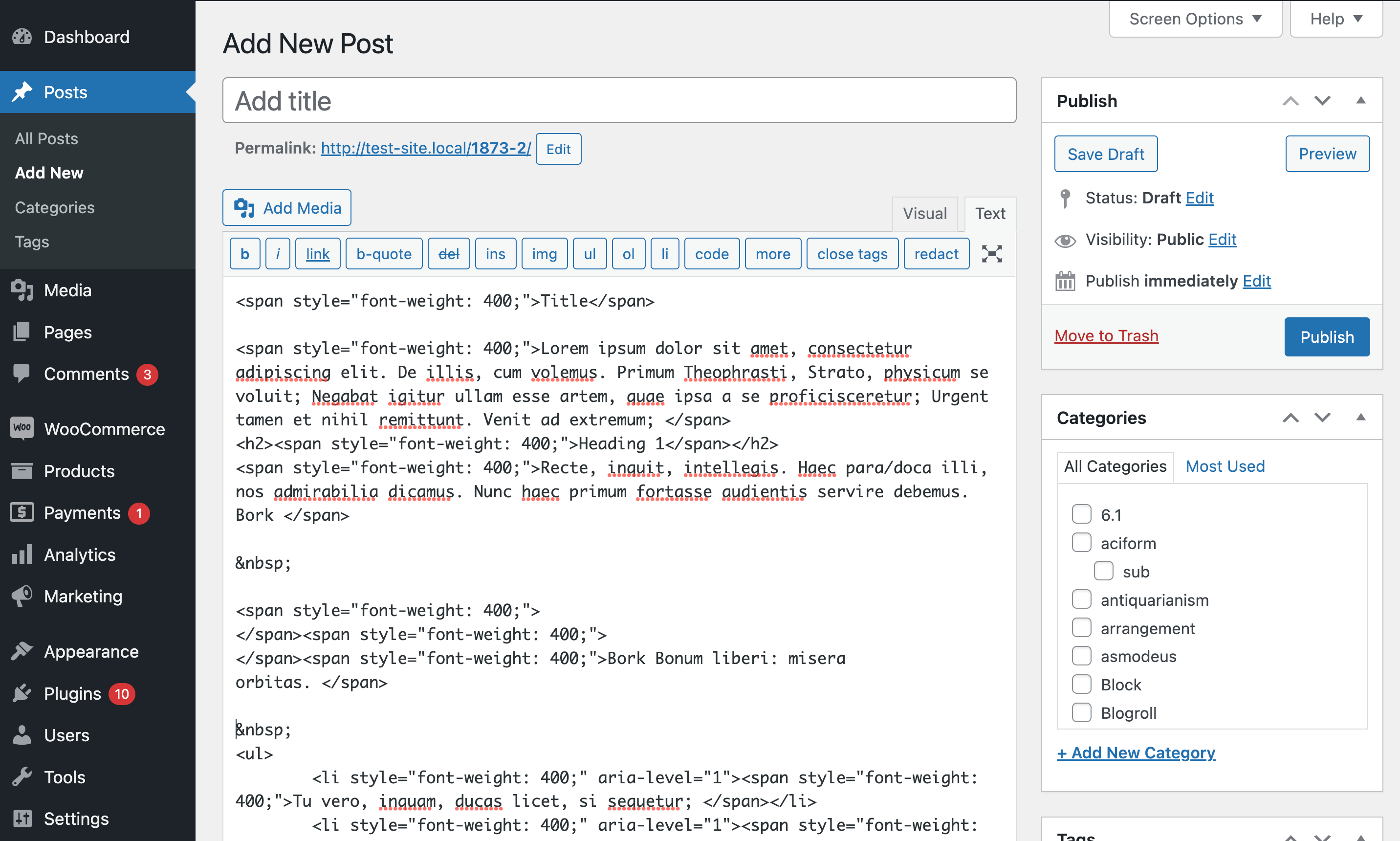Select the WooCommerce sidebar icon

pos(22,429)
